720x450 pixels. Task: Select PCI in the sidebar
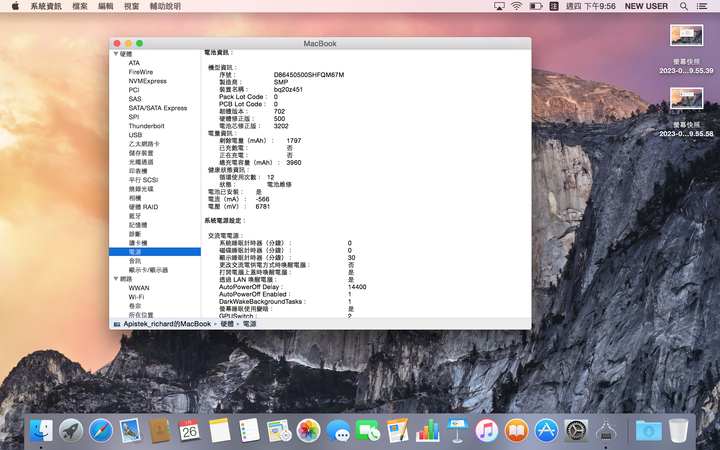click(x=134, y=90)
